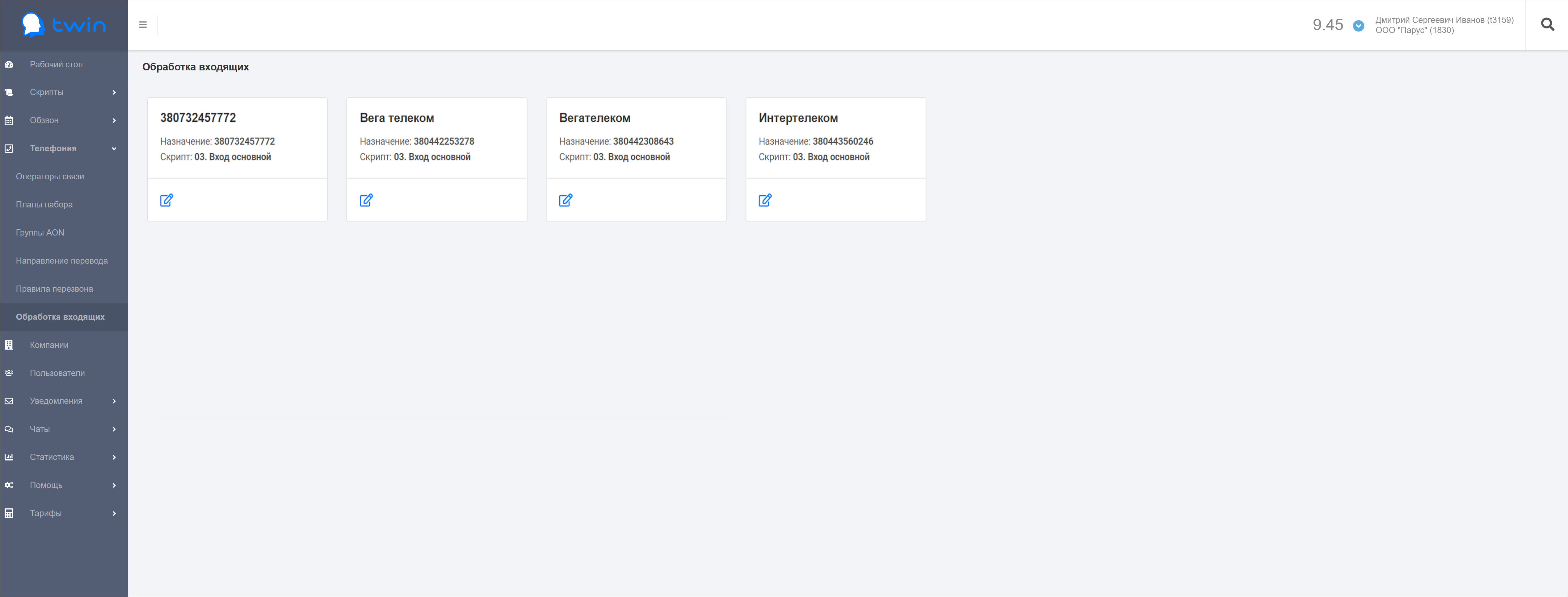Open Правила перезвона submenu item

55,288
